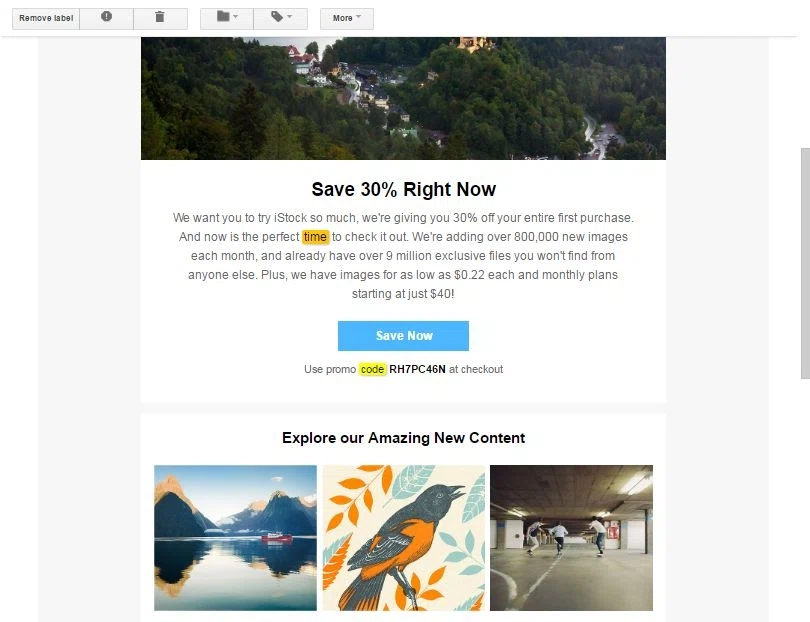Click the arrow beside the tag icon
Screen dimensions: 810x622
[x=289, y=17]
